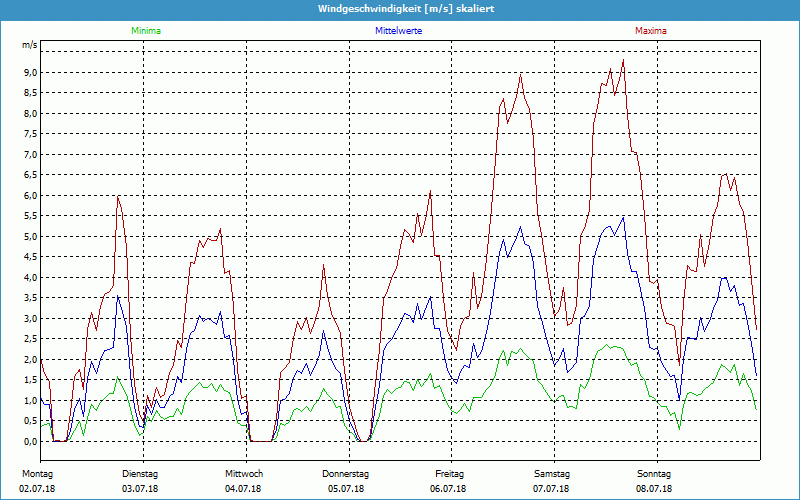
Task: Click the 0,5 y-axis value
Action: tap(31, 421)
